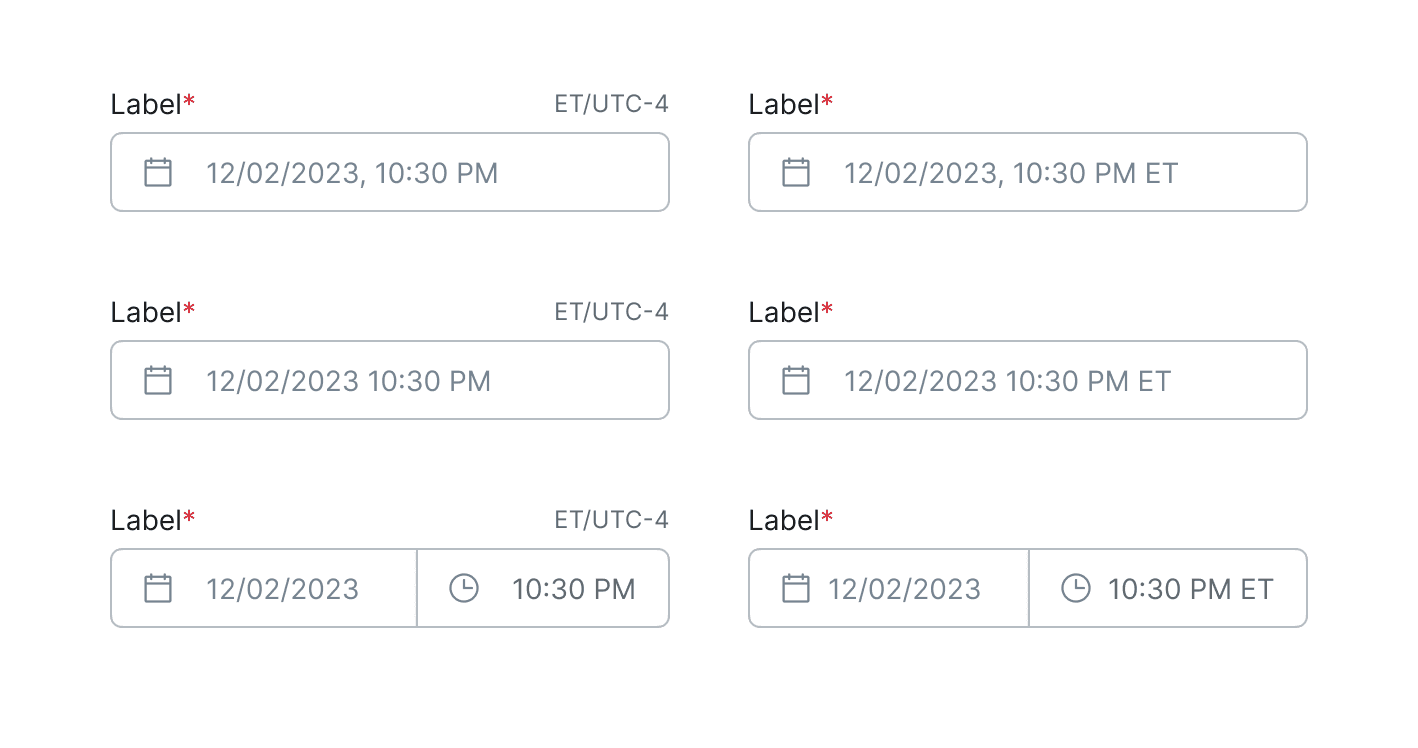Click ET/UTC-4 hint above the comma-formatted date field
This screenshot has height=748, width=1418.
click(611, 103)
